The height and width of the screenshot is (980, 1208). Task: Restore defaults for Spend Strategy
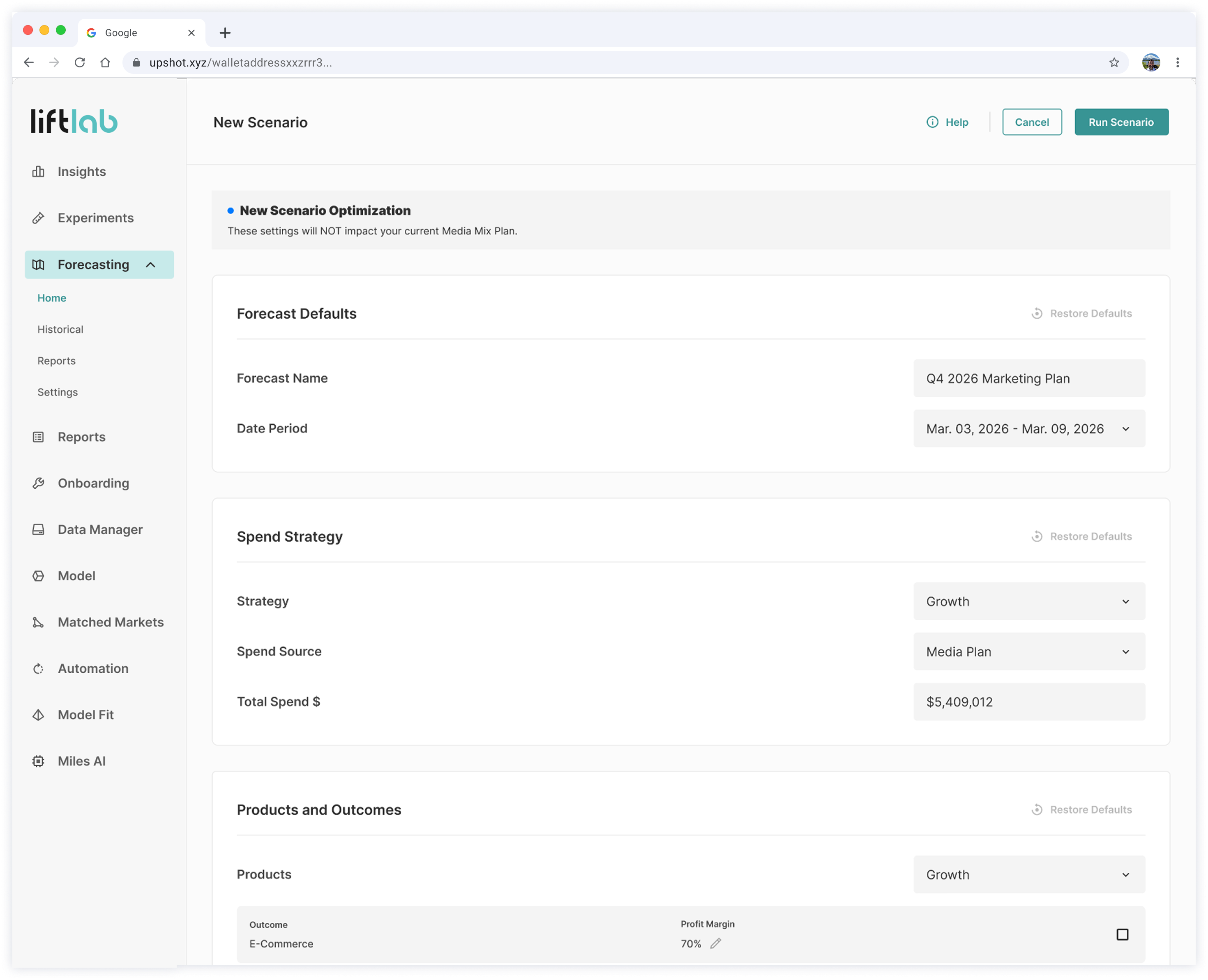(1081, 536)
